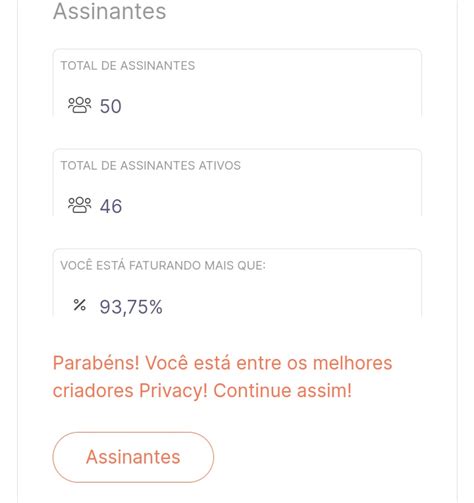474x503 pixels.
Task: Select the active subscribers value 46
Action: click(x=111, y=206)
